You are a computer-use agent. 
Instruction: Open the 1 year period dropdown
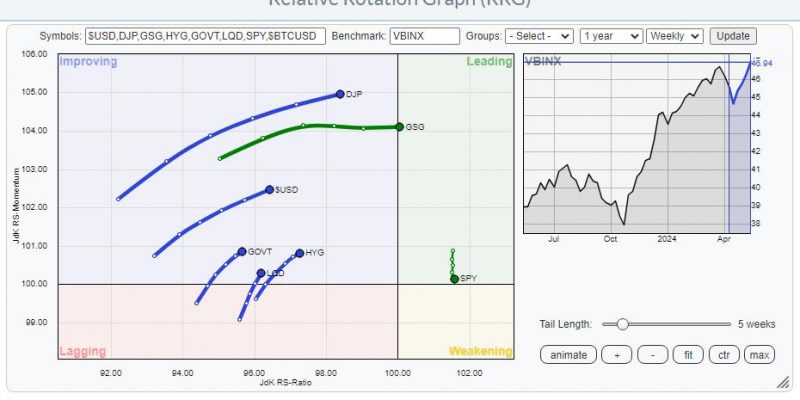pyautogui.click(x=611, y=36)
